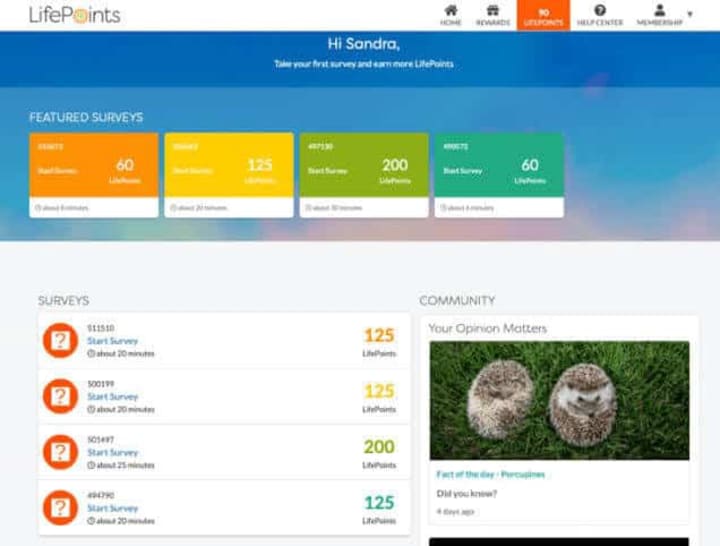Start featured survey 497130 for 200 LifePoints

pyautogui.click(x=364, y=175)
